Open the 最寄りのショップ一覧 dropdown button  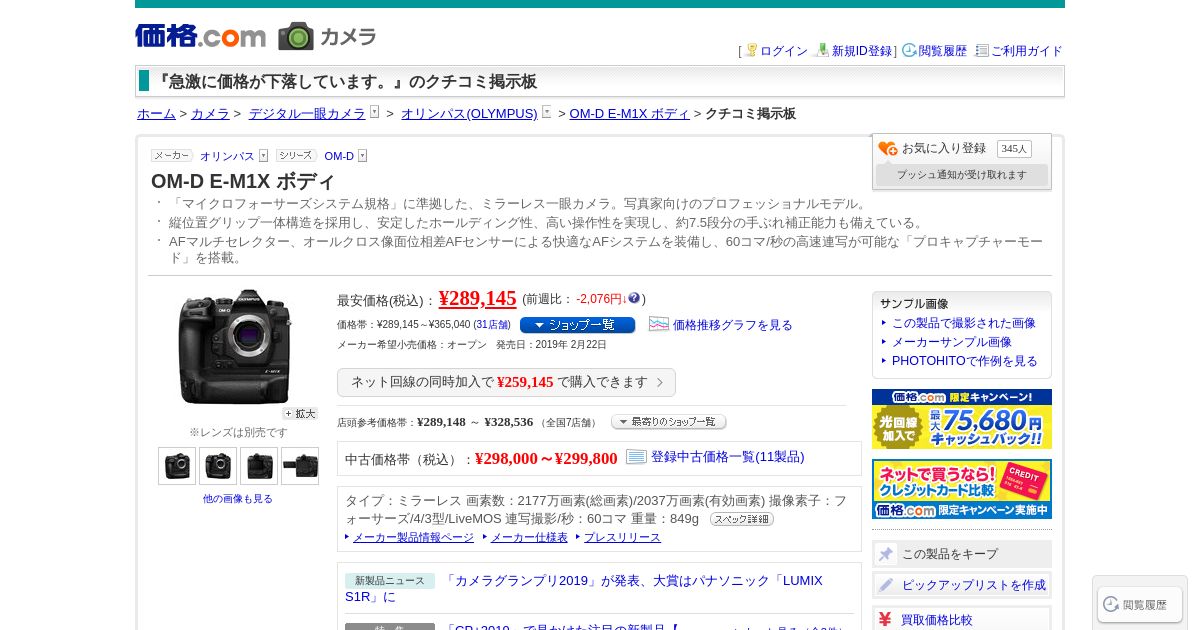[669, 422]
